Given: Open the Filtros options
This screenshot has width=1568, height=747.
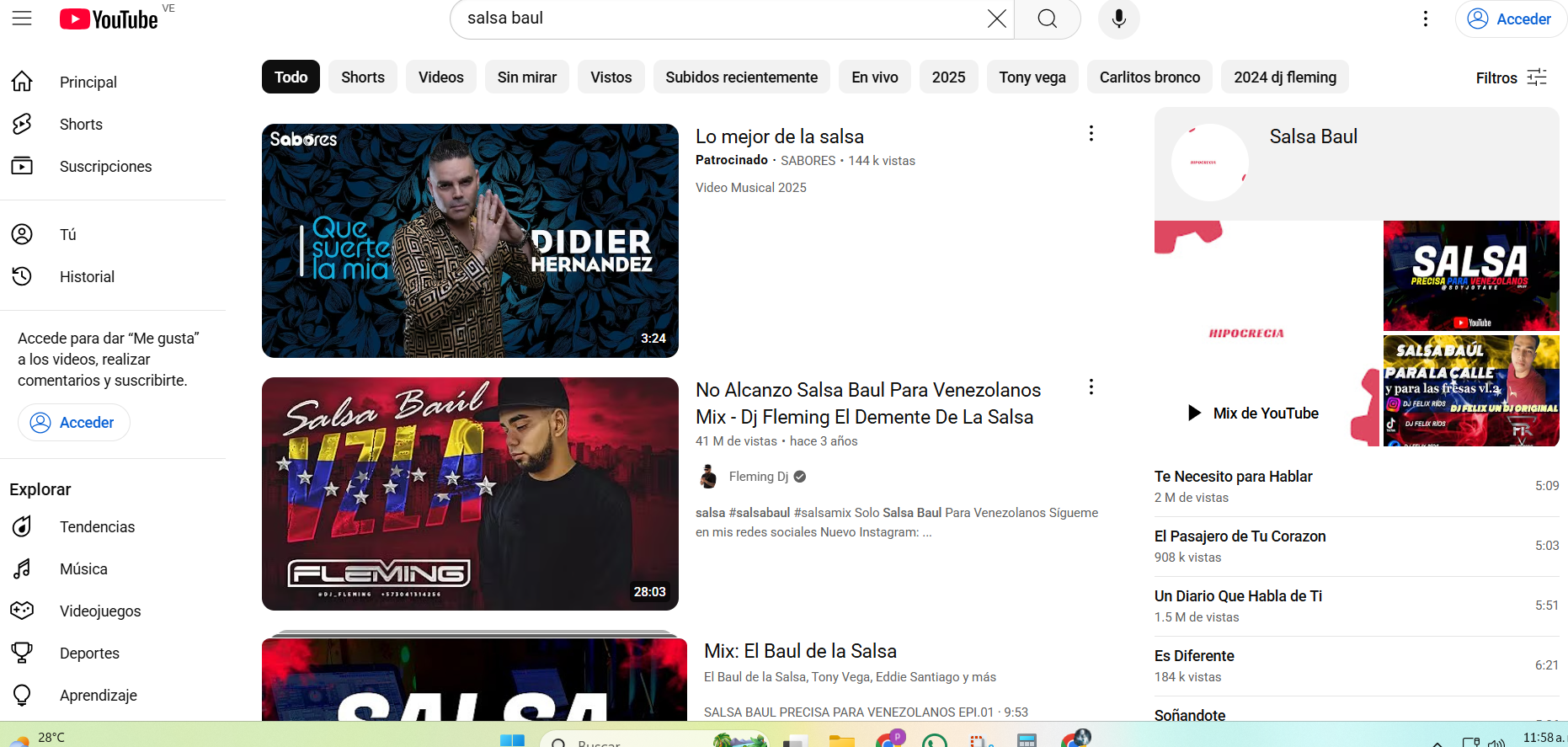Looking at the screenshot, I should [1511, 77].
